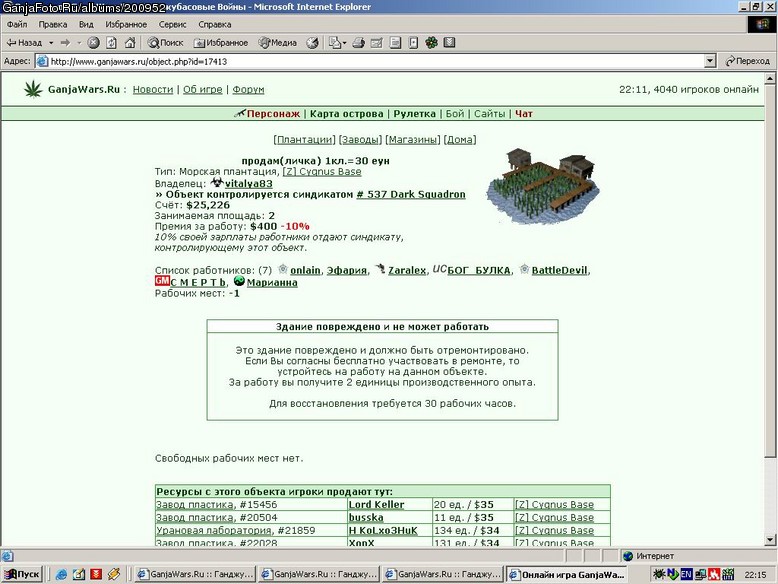Open Карта острова in the navigation bar
Image resolution: width=778 pixels, height=584 pixels.
click(346, 114)
